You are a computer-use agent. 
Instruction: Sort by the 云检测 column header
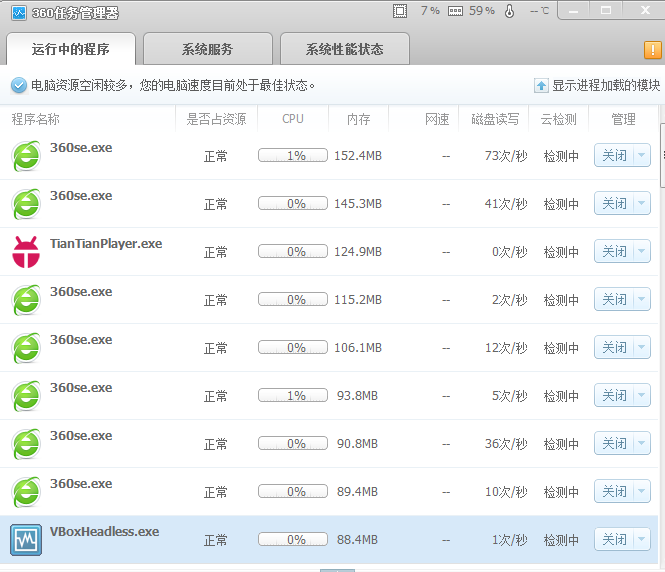[x=559, y=119]
